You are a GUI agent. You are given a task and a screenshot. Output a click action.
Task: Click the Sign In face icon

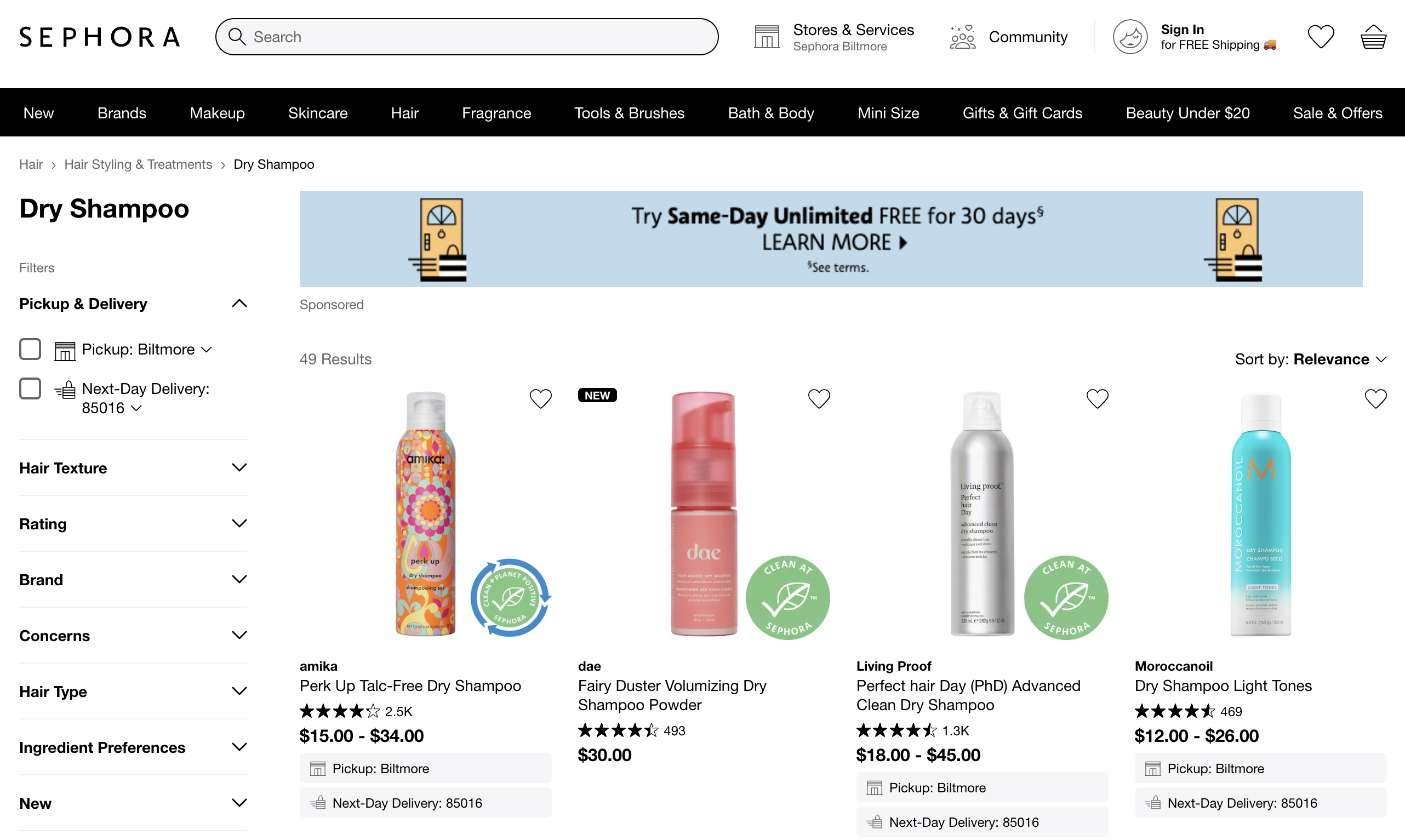1130,36
